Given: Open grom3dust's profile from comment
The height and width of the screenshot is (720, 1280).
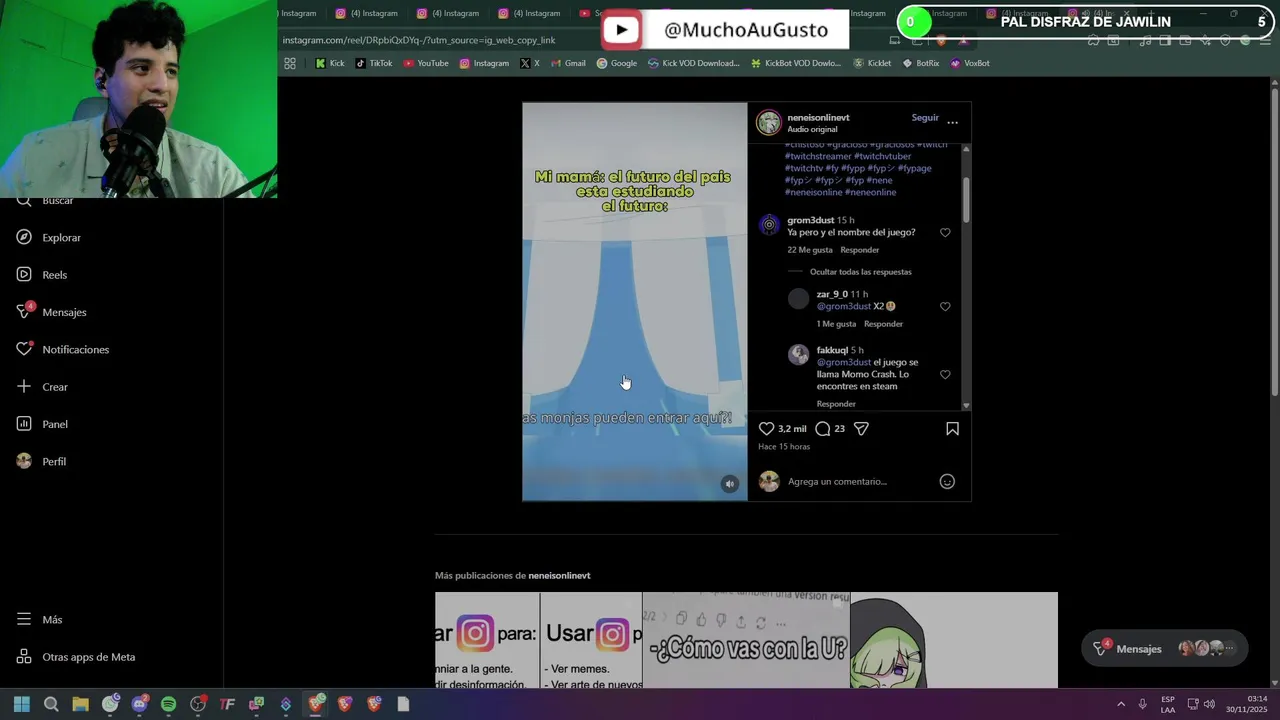Looking at the screenshot, I should [810, 220].
